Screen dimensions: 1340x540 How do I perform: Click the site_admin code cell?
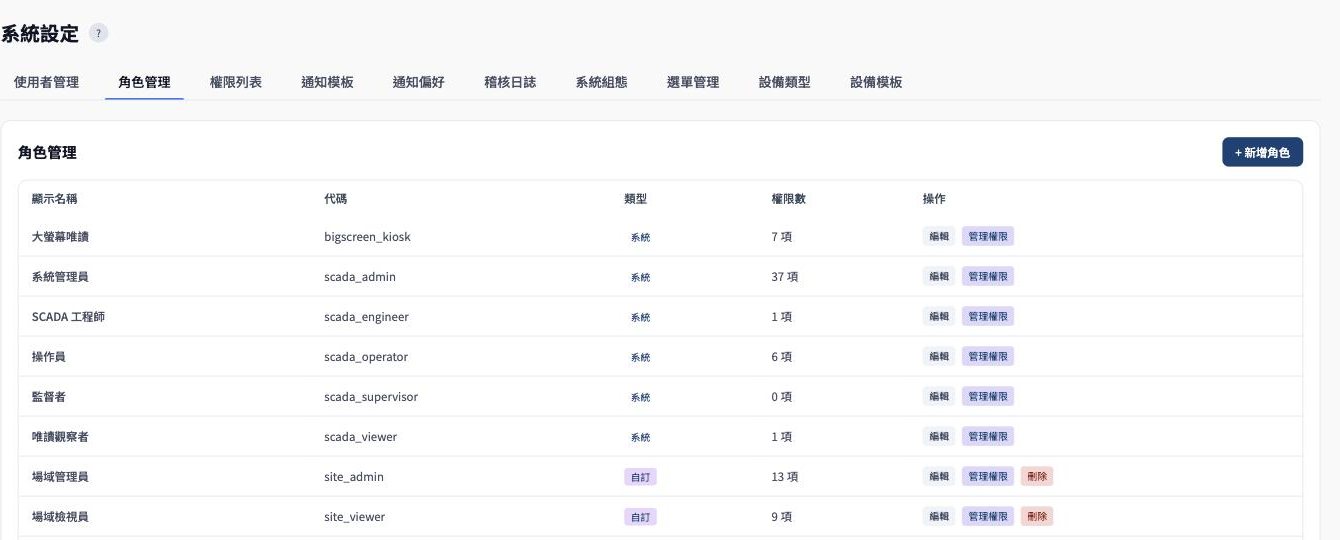(x=354, y=477)
